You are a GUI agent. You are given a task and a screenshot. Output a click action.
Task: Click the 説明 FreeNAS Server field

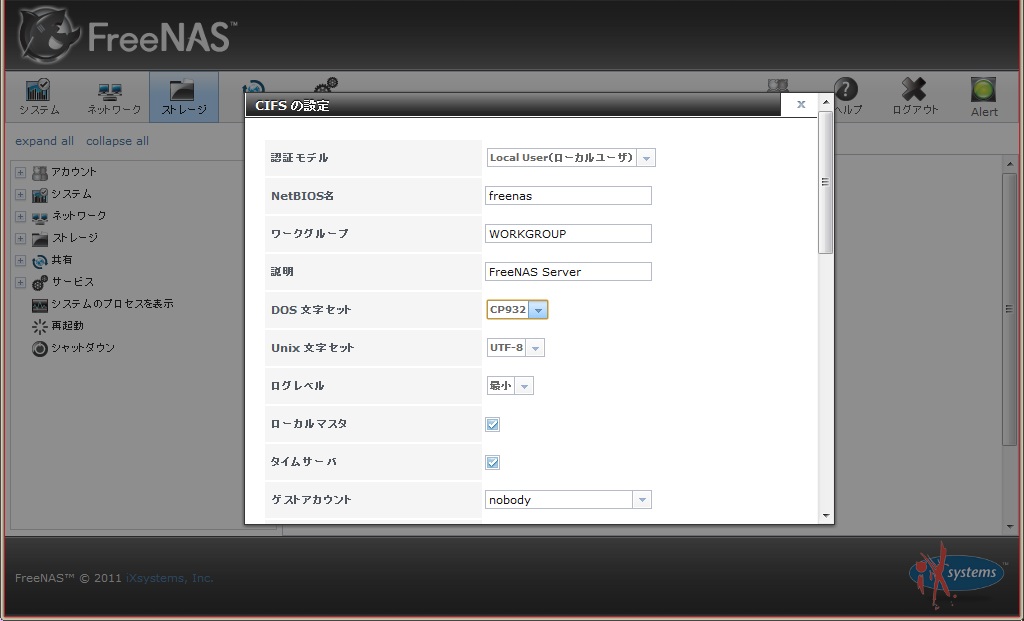(568, 272)
